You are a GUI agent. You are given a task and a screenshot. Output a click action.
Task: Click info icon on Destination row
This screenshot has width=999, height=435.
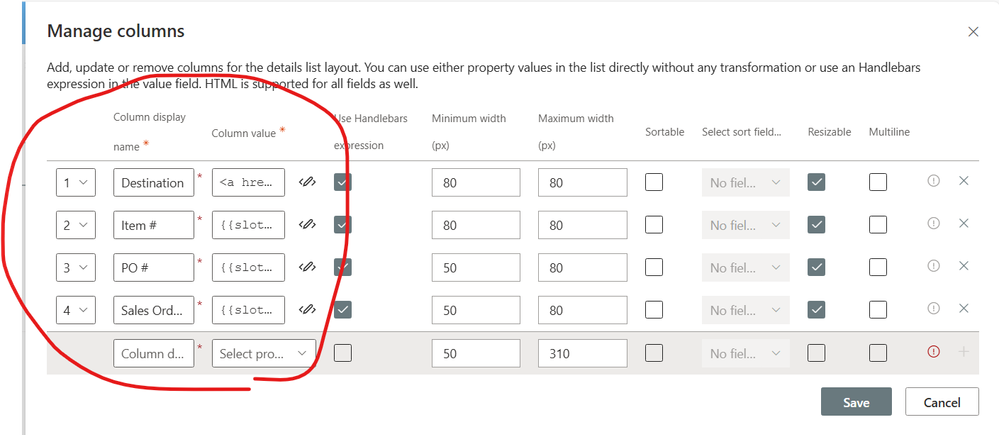[x=933, y=181]
